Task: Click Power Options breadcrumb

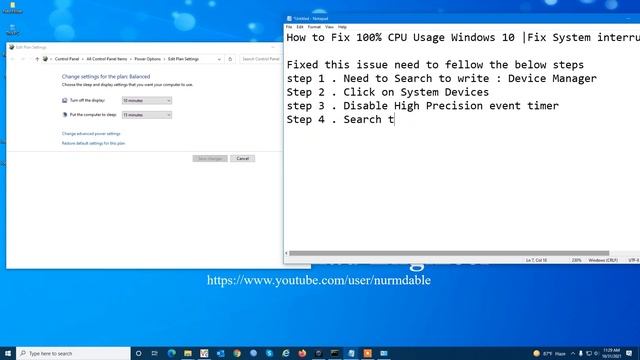Action: (147, 59)
